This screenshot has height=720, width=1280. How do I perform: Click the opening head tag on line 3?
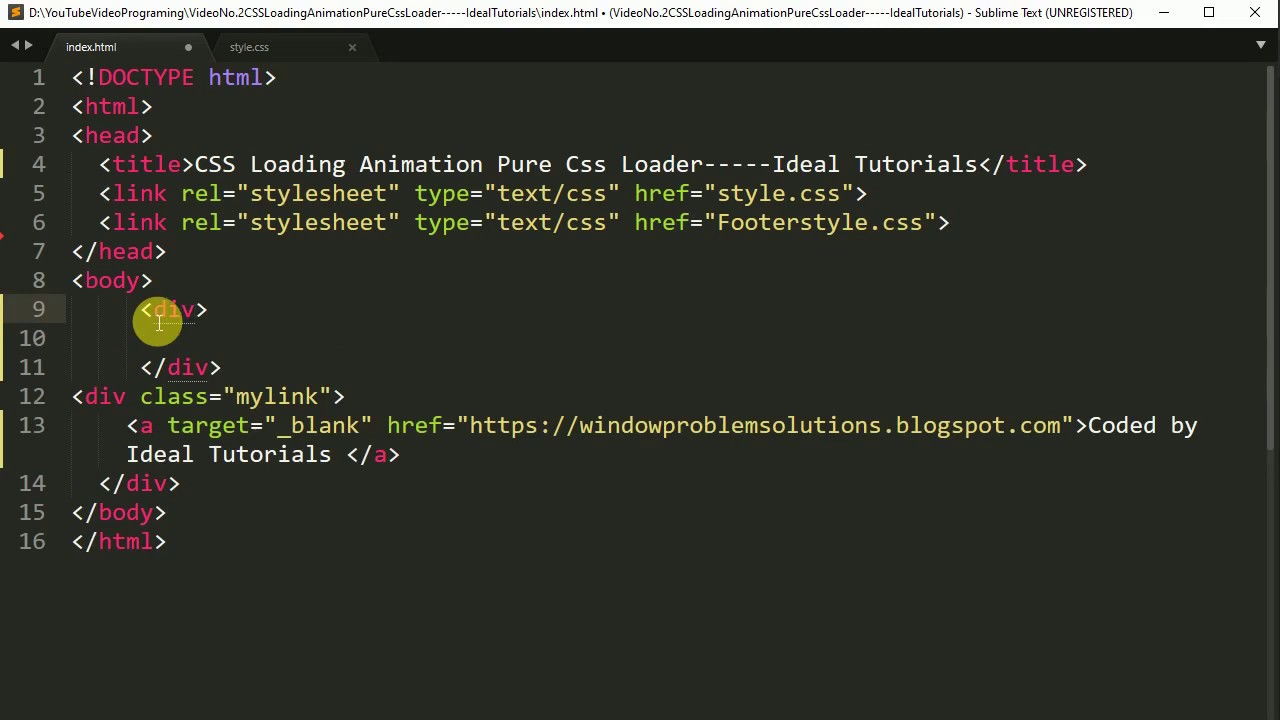[112, 135]
